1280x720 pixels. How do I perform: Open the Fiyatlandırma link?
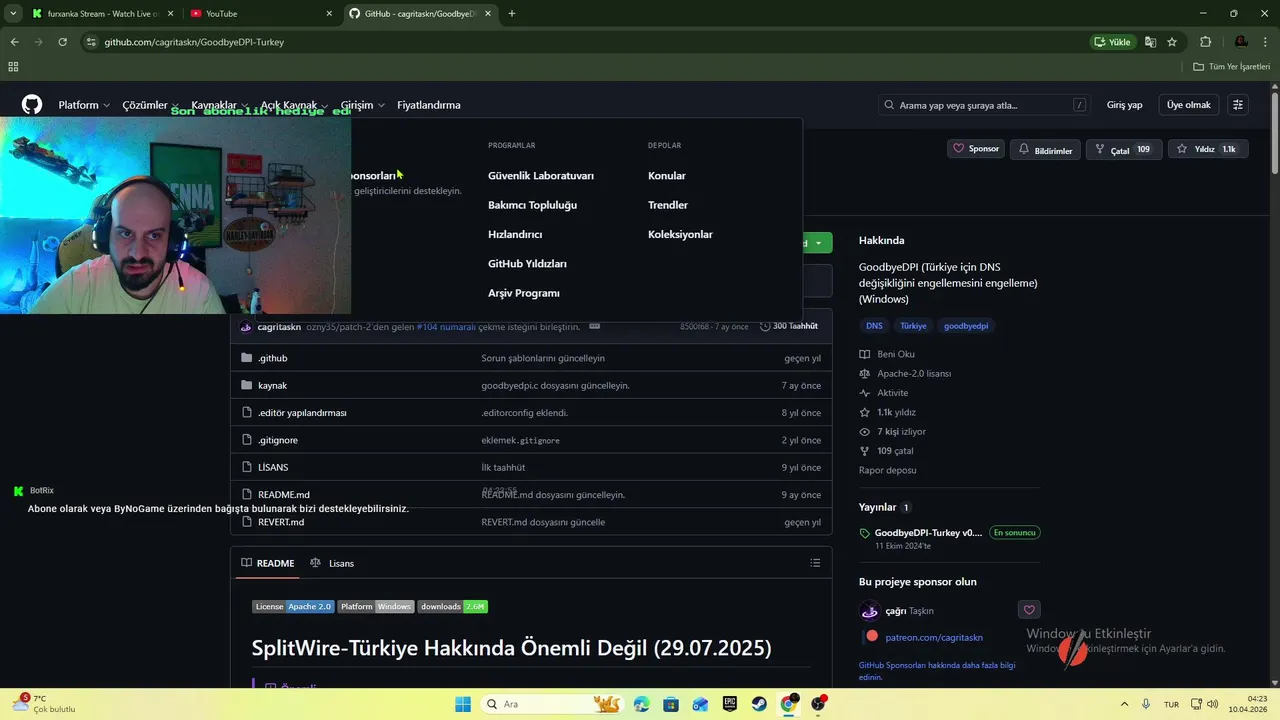428,105
